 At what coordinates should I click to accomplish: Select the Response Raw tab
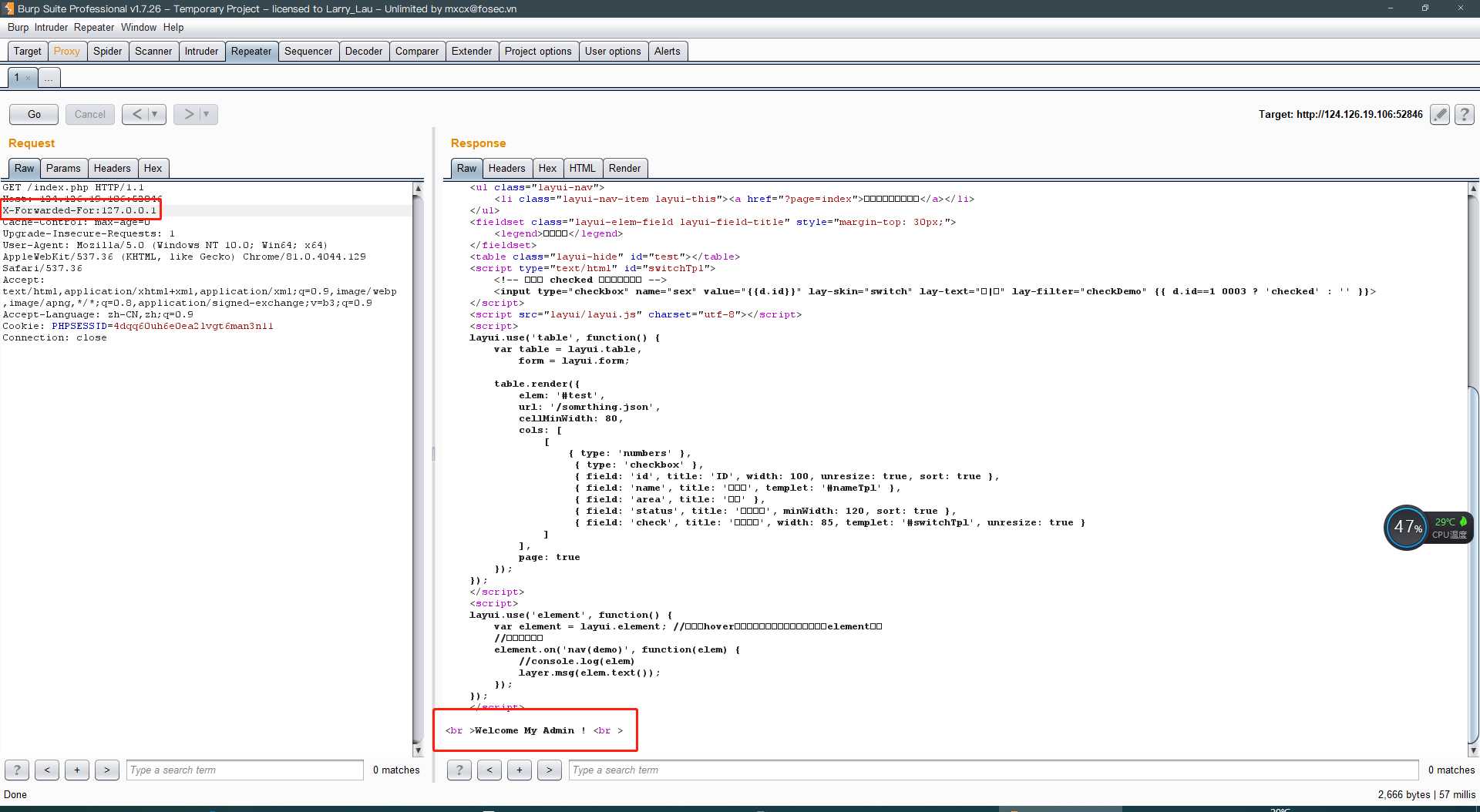(x=467, y=168)
